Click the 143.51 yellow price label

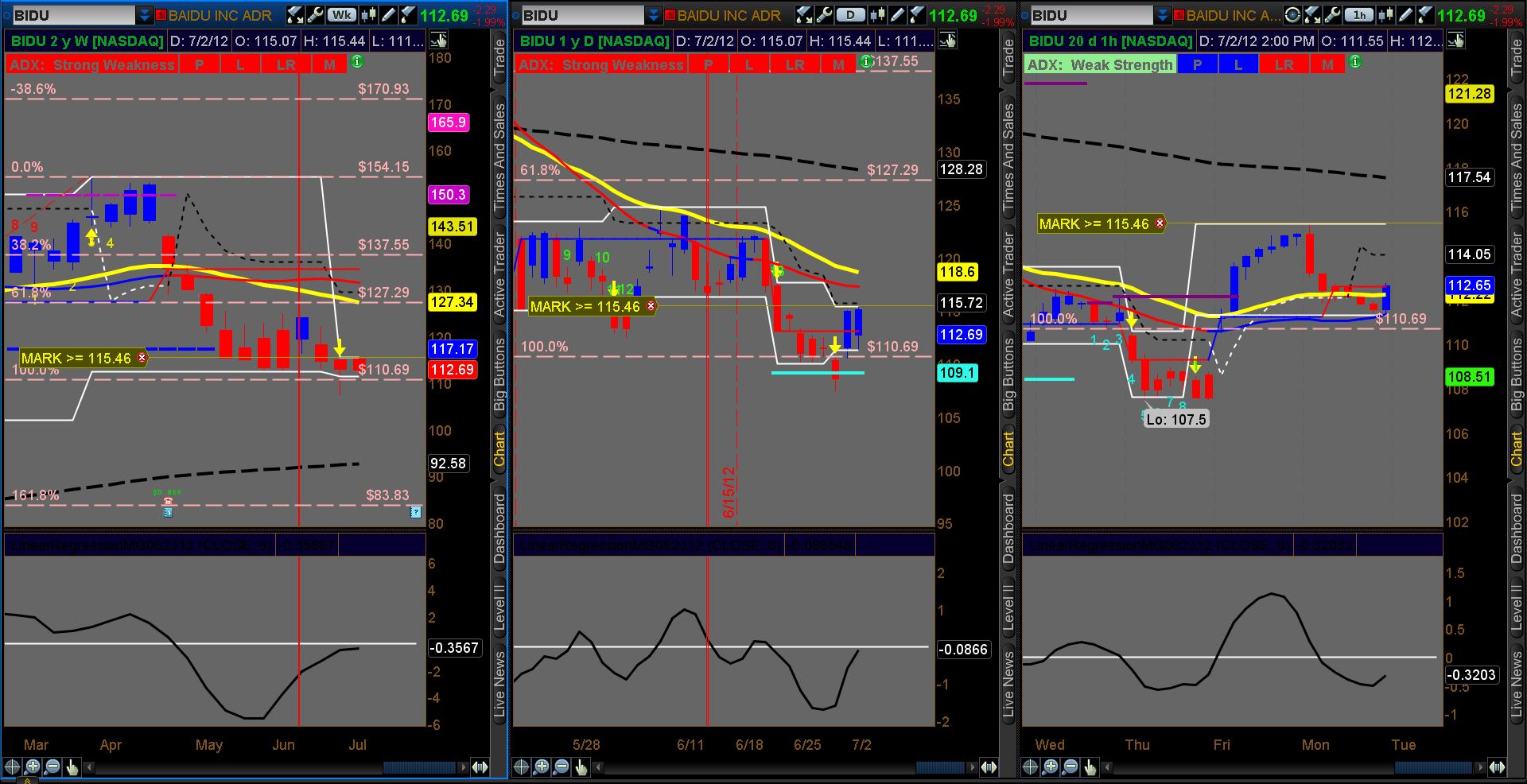452,226
